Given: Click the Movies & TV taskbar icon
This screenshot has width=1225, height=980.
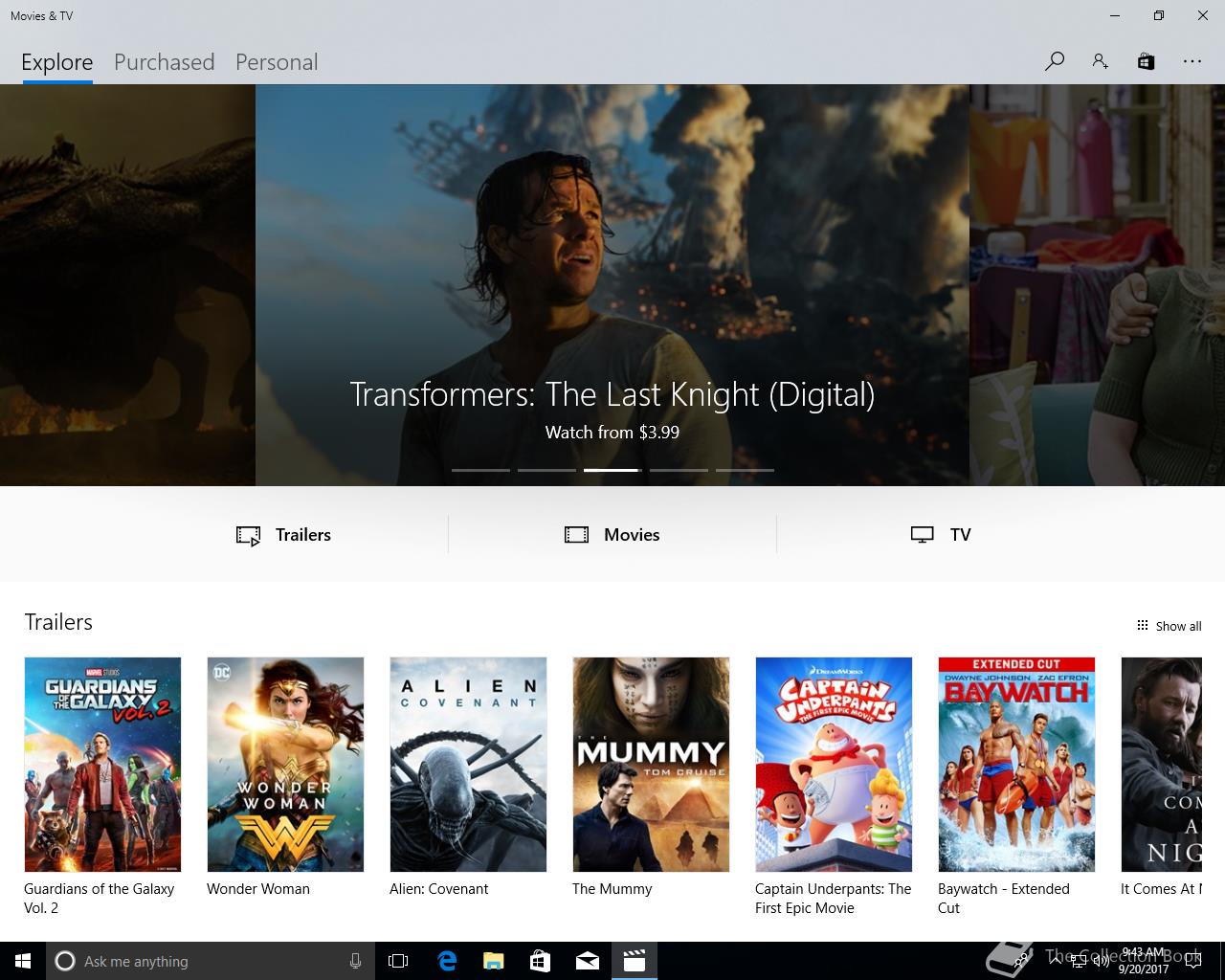Looking at the screenshot, I should click(635, 961).
